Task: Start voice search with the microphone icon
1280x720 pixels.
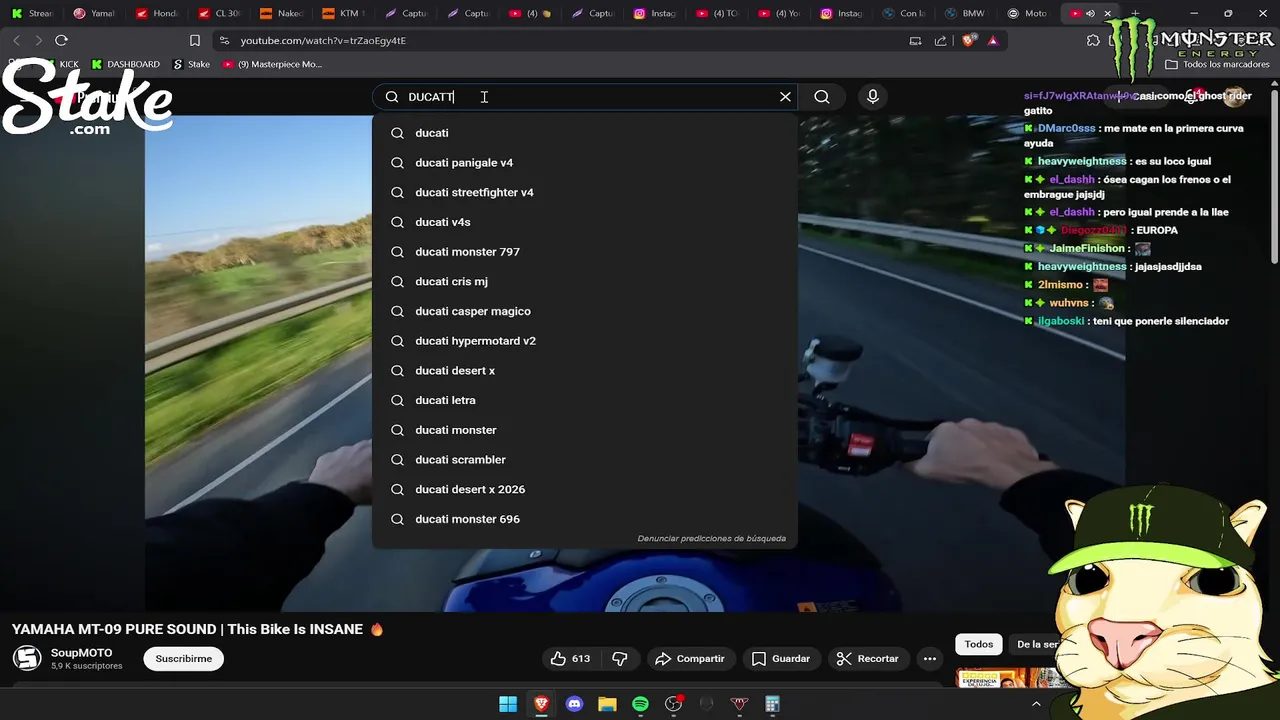Action: 873,97
